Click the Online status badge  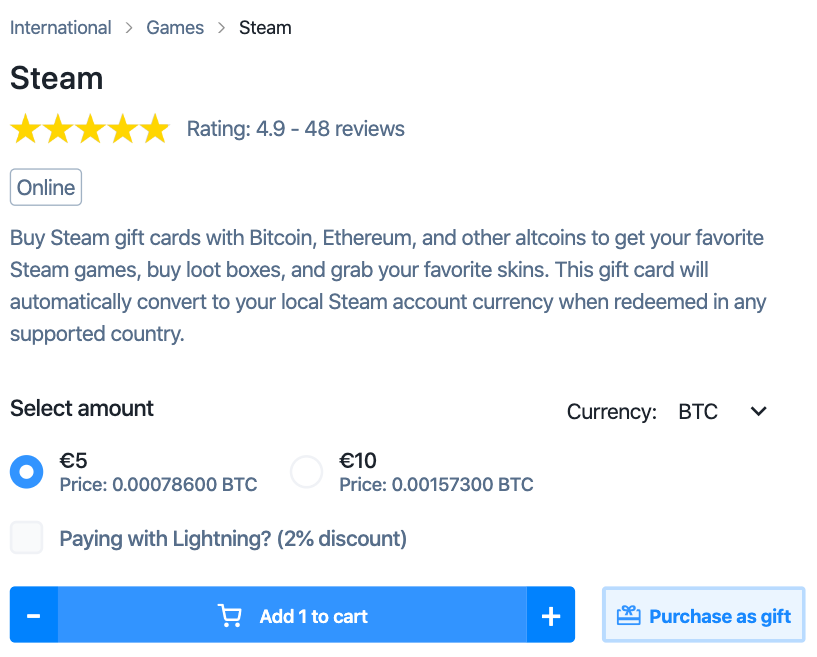pyautogui.click(x=46, y=187)
